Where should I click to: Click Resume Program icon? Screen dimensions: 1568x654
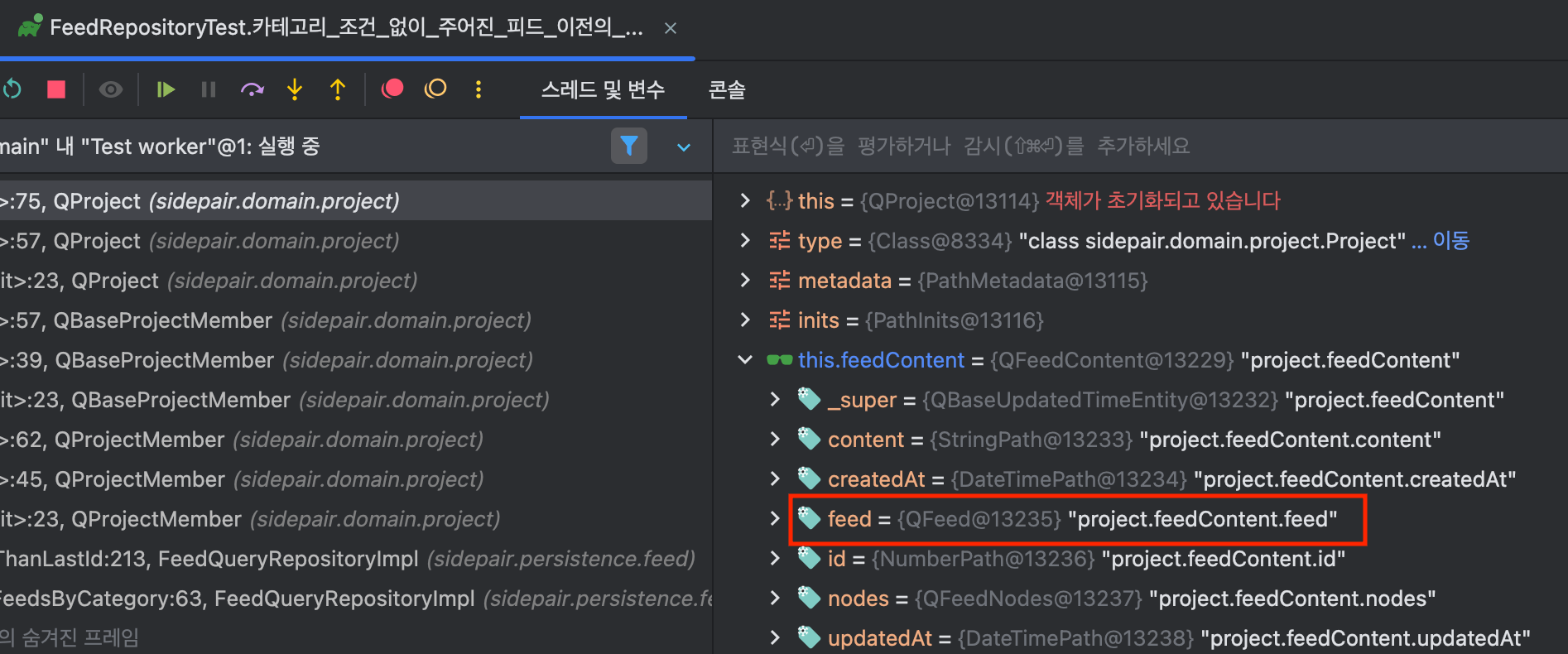tap(166, 89)
